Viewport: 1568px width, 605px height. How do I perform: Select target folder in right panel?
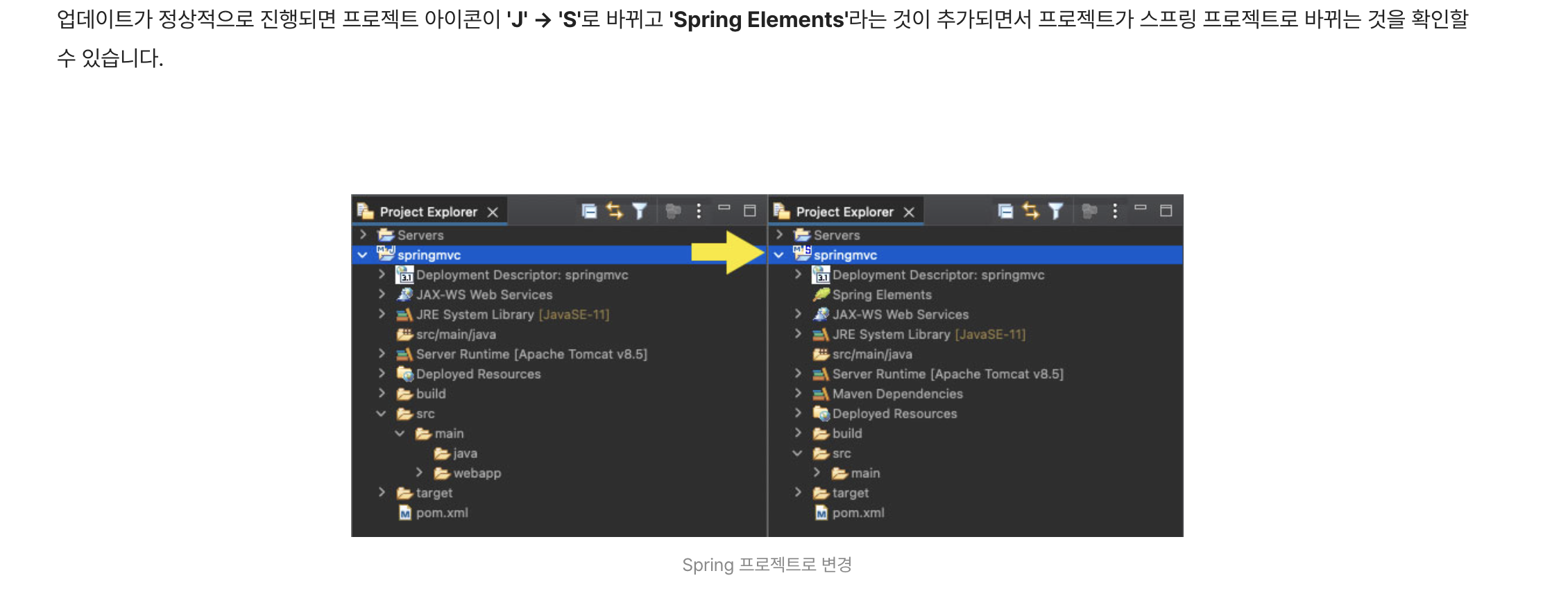click(x=851, y=493)
